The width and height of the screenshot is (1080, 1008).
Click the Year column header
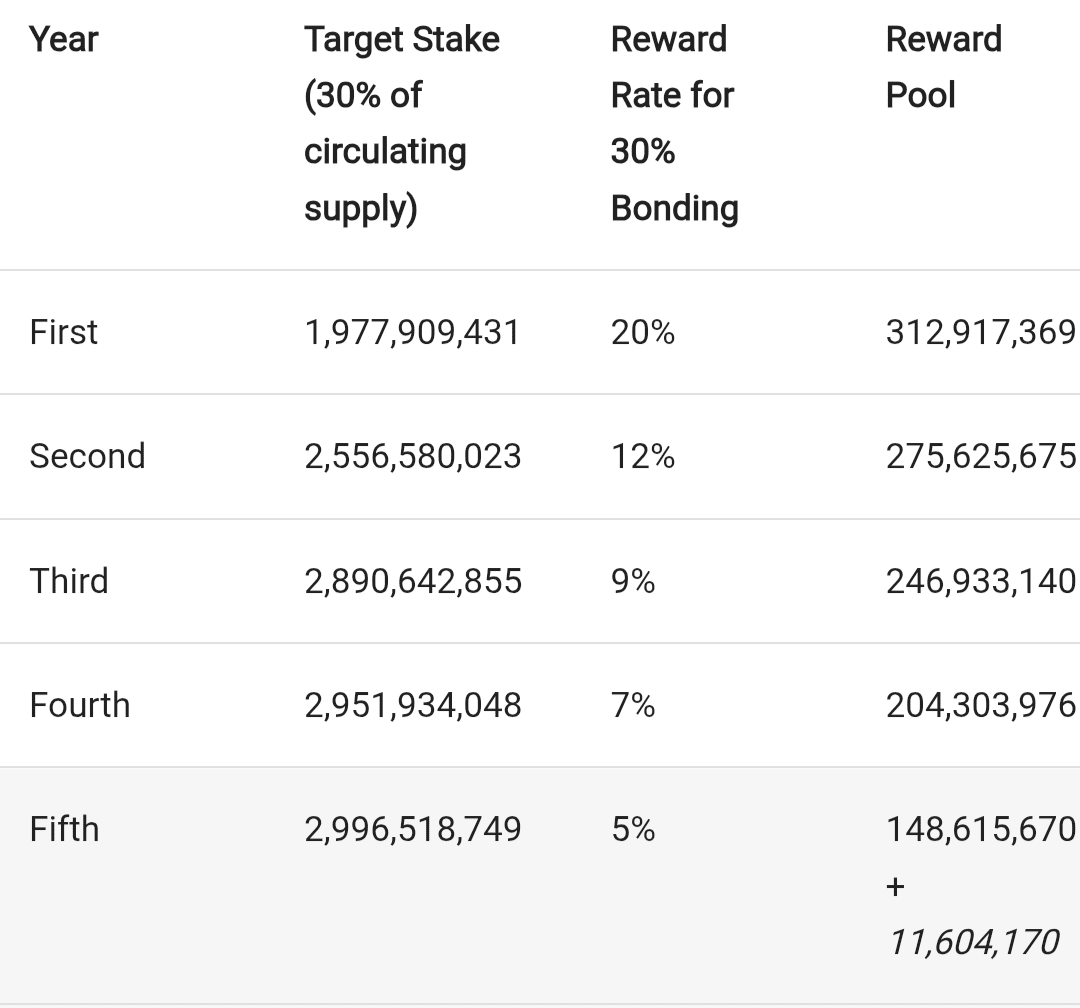(x=64, y=40)
